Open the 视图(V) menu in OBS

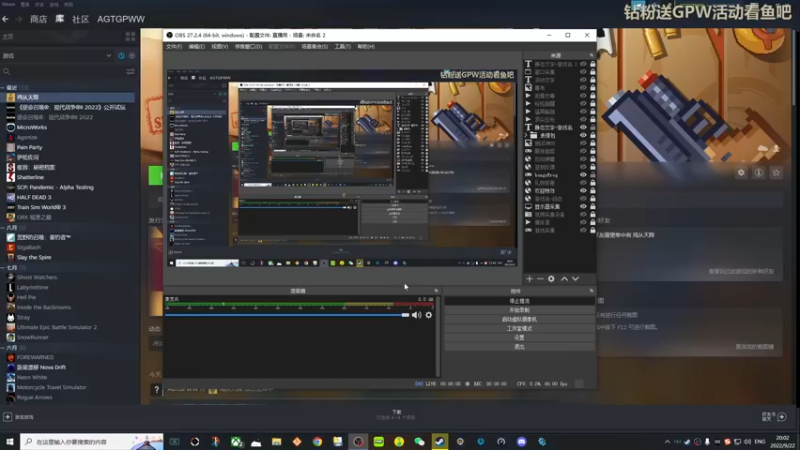point(219,46)
